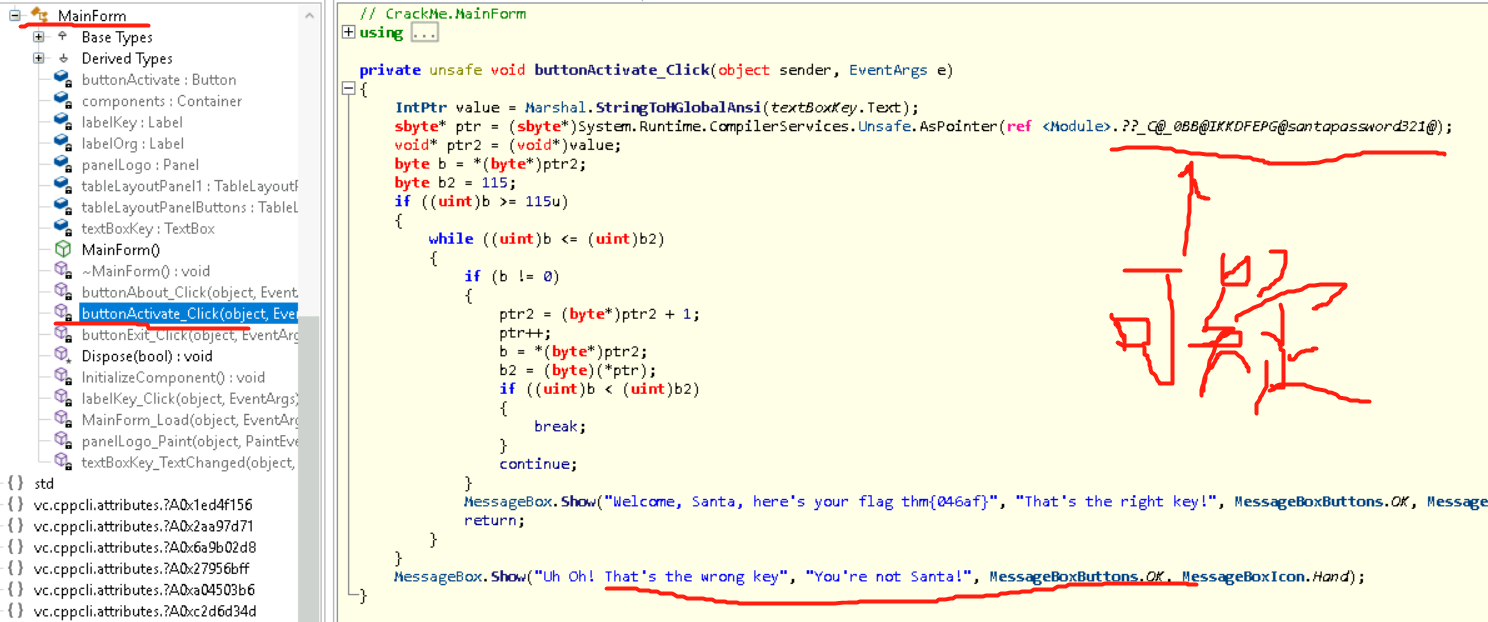
Task: Click the Base Types node icon
Action: (62, 37)
